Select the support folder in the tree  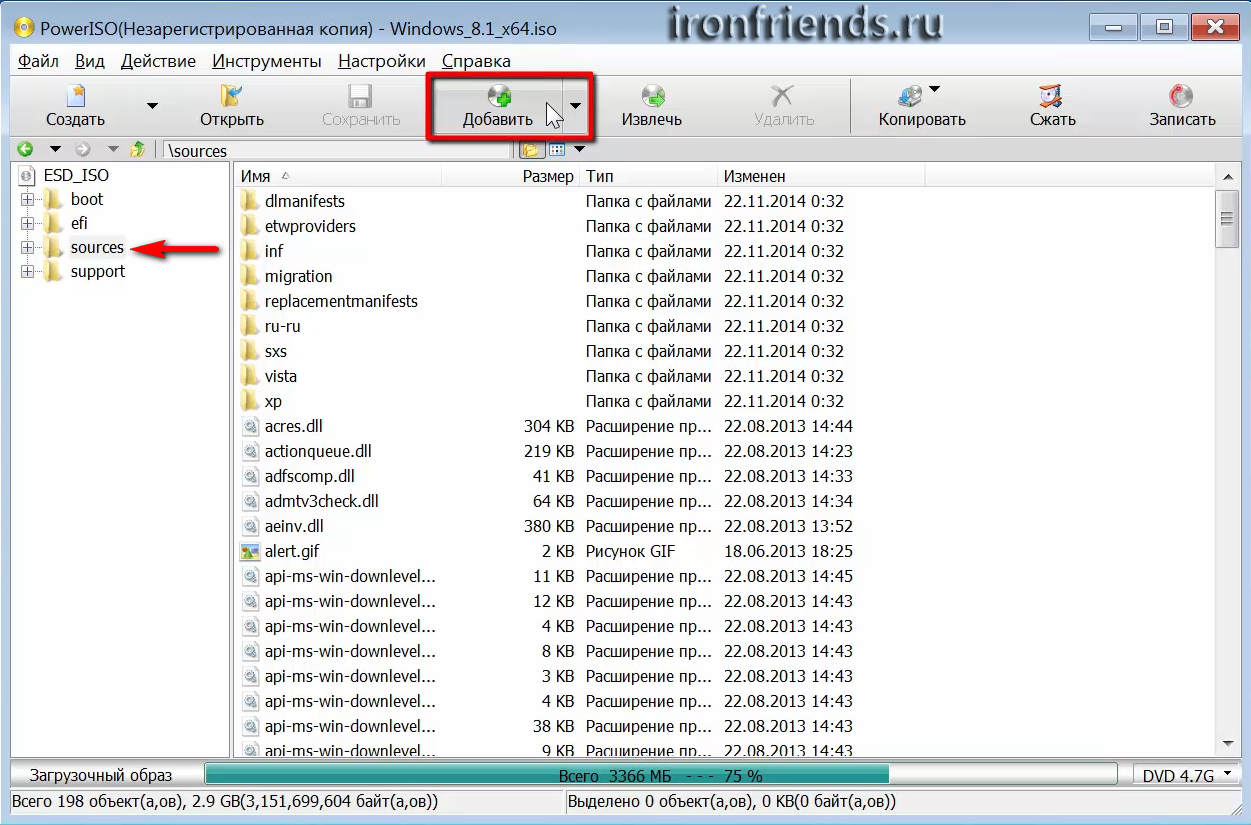(x=98, y=272)
